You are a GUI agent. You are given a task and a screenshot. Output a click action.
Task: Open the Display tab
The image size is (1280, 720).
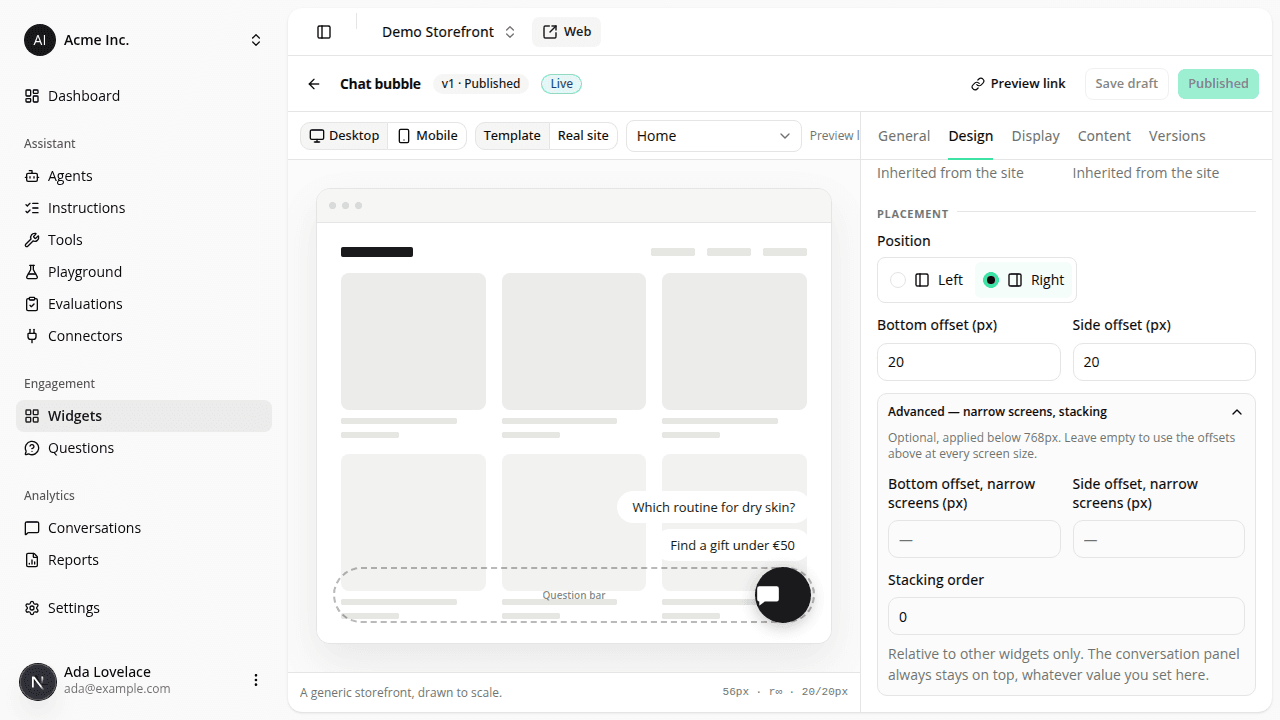[x=1035, y=136]
